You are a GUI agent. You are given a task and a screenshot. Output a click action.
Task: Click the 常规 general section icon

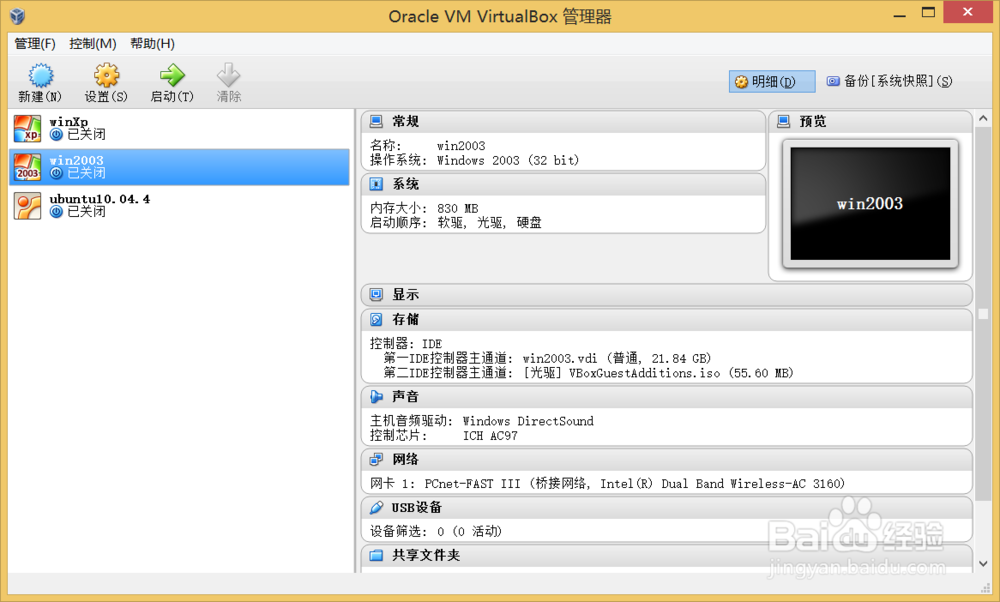click(376, 121)
